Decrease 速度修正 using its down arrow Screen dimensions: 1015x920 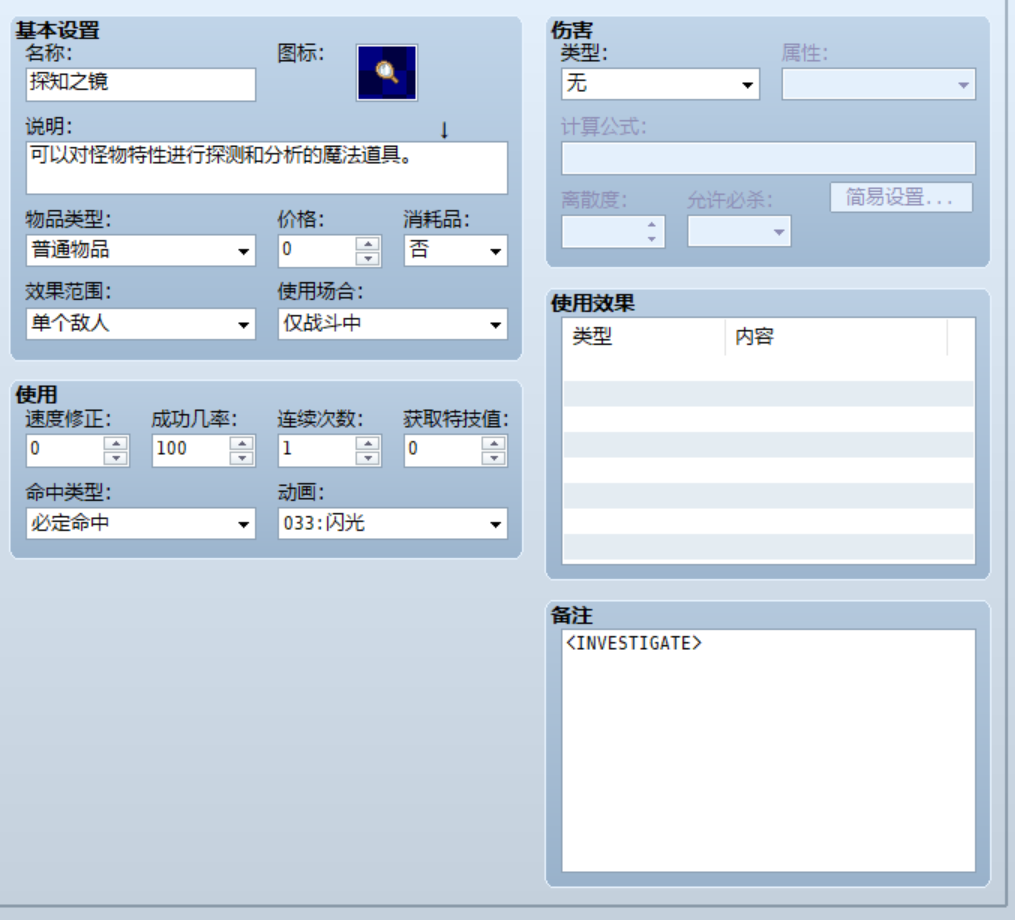[116, 458]
